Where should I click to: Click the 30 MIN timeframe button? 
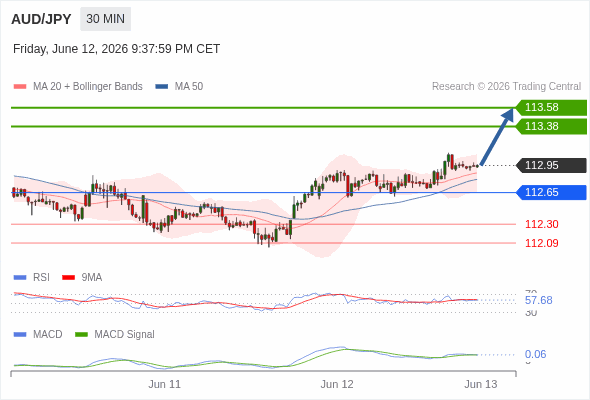click(105, 19)
